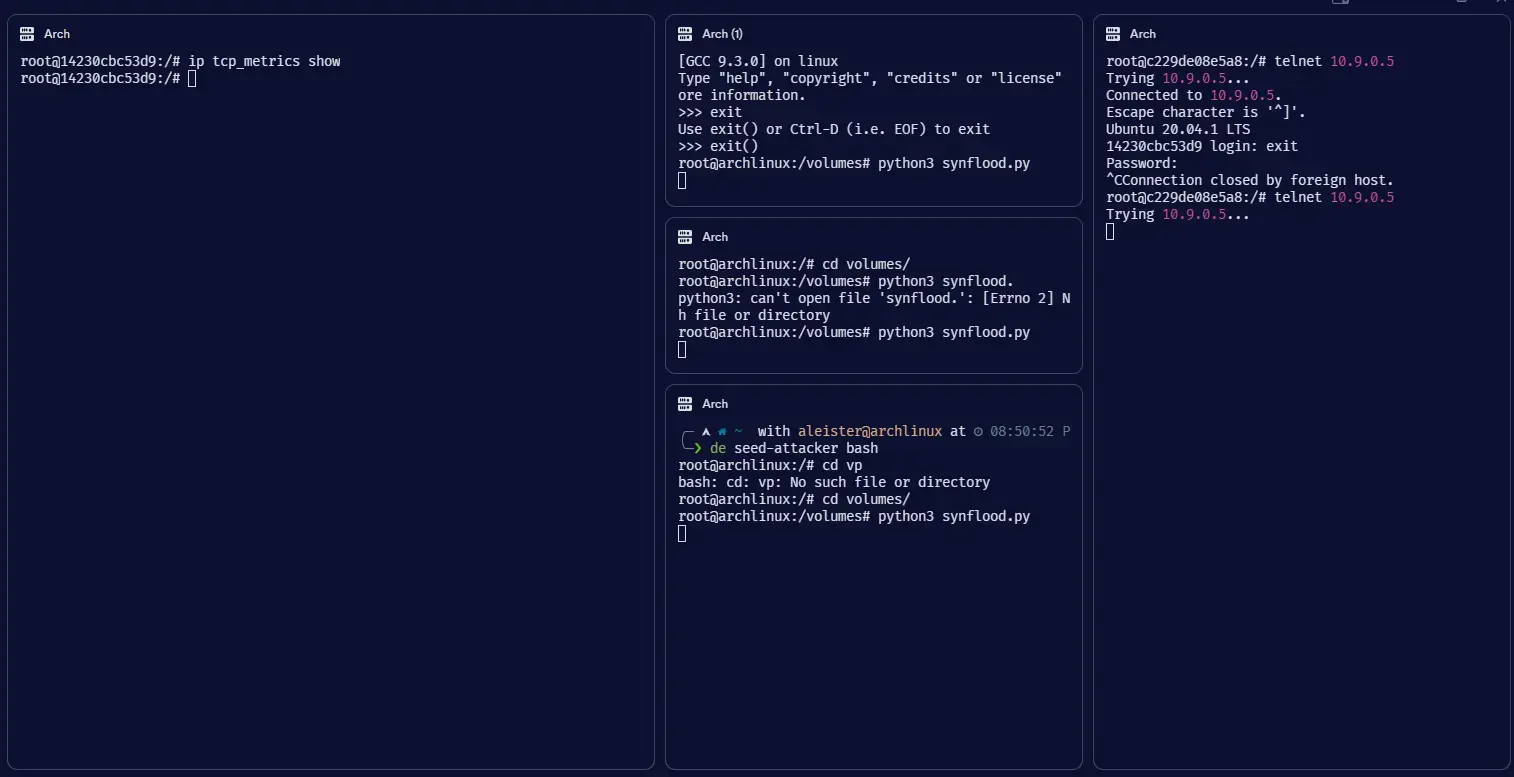Click the green prompt arrow before 'de seed-attacker bash'

point(698,449)
